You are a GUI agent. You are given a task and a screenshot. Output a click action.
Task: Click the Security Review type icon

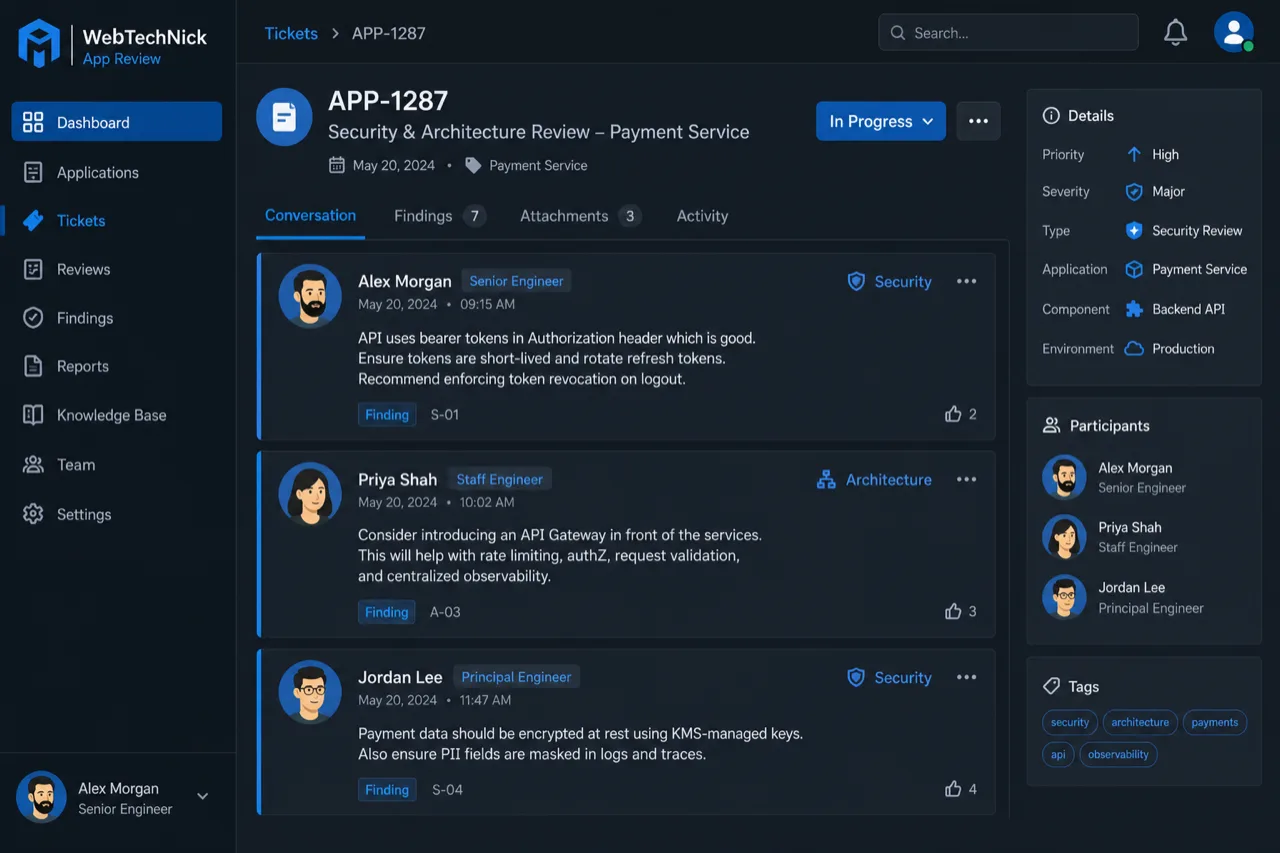(x=1134, y=230)
